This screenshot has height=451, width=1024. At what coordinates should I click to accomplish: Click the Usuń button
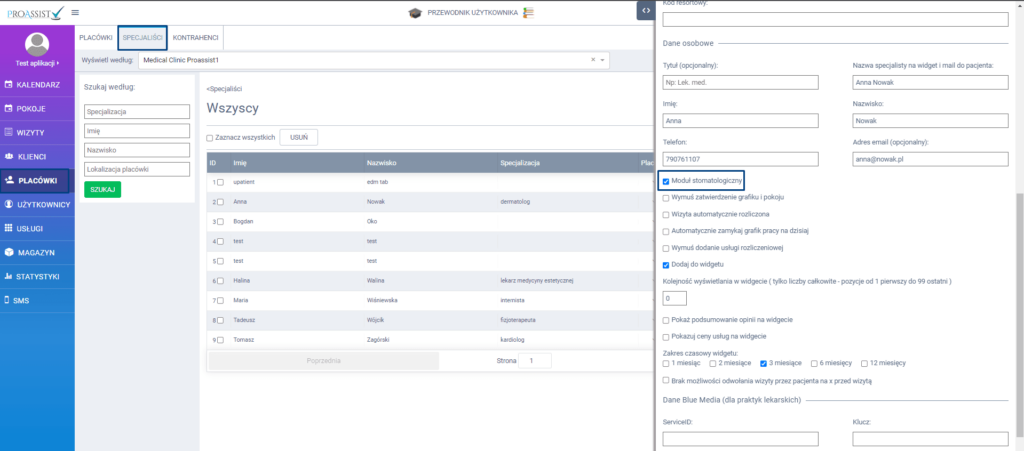click(298, 137)
